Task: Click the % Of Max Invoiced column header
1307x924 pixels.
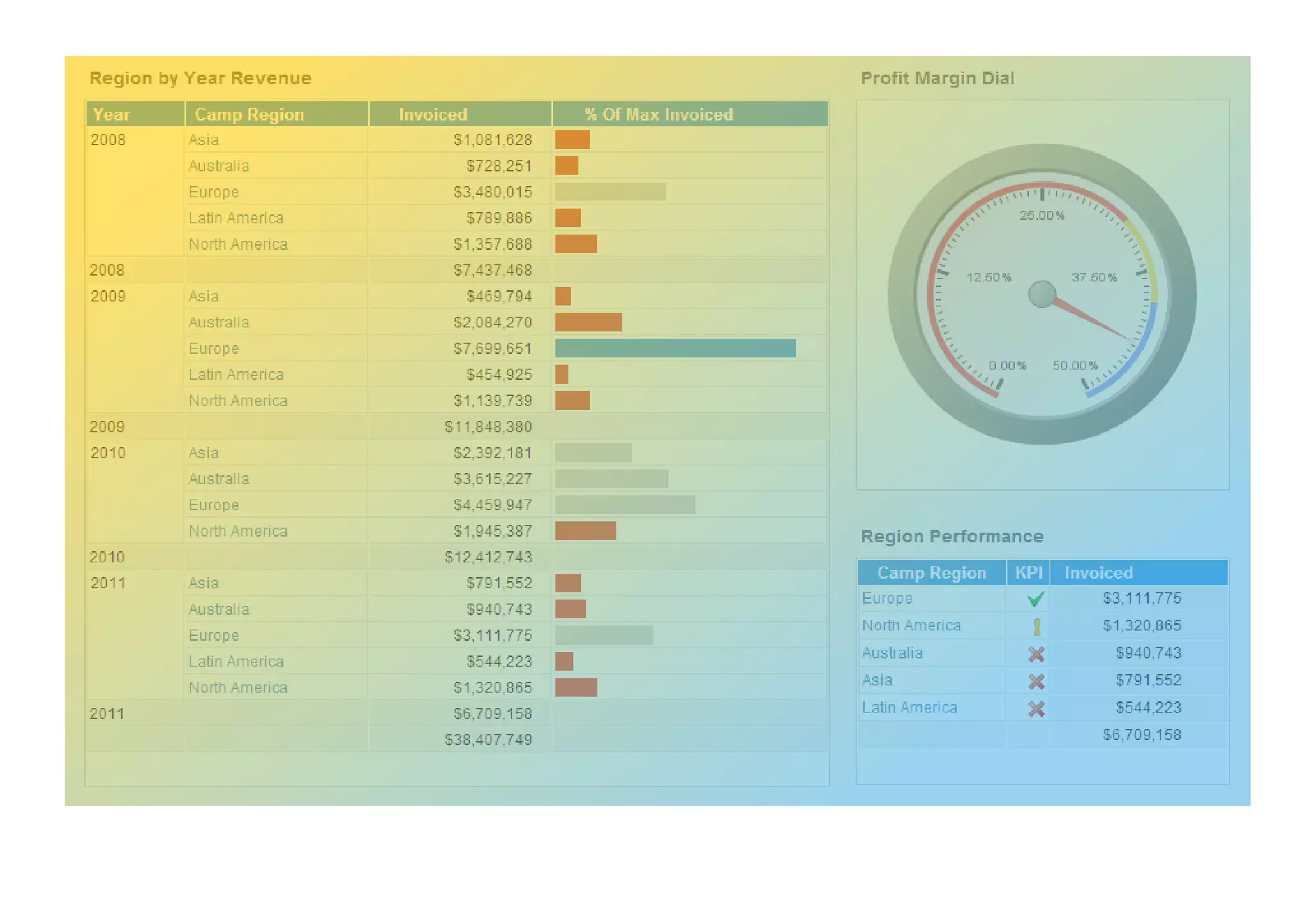Action: [x=659, y=114]
